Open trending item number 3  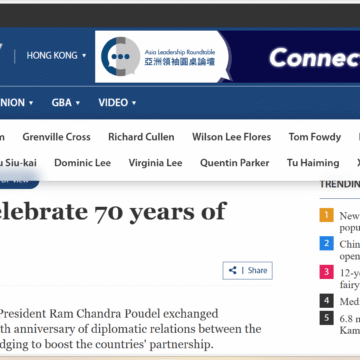(327, 272)
